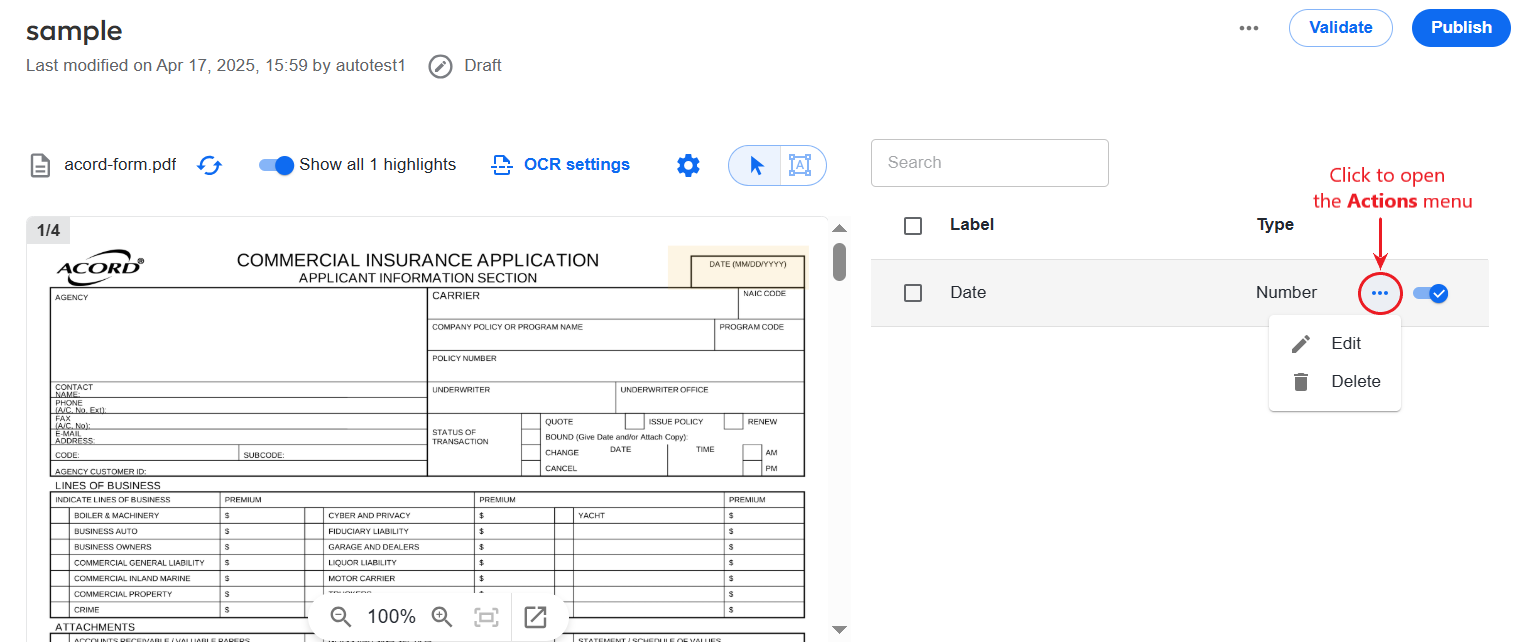Click the Label column header

[x=971, y=225]
